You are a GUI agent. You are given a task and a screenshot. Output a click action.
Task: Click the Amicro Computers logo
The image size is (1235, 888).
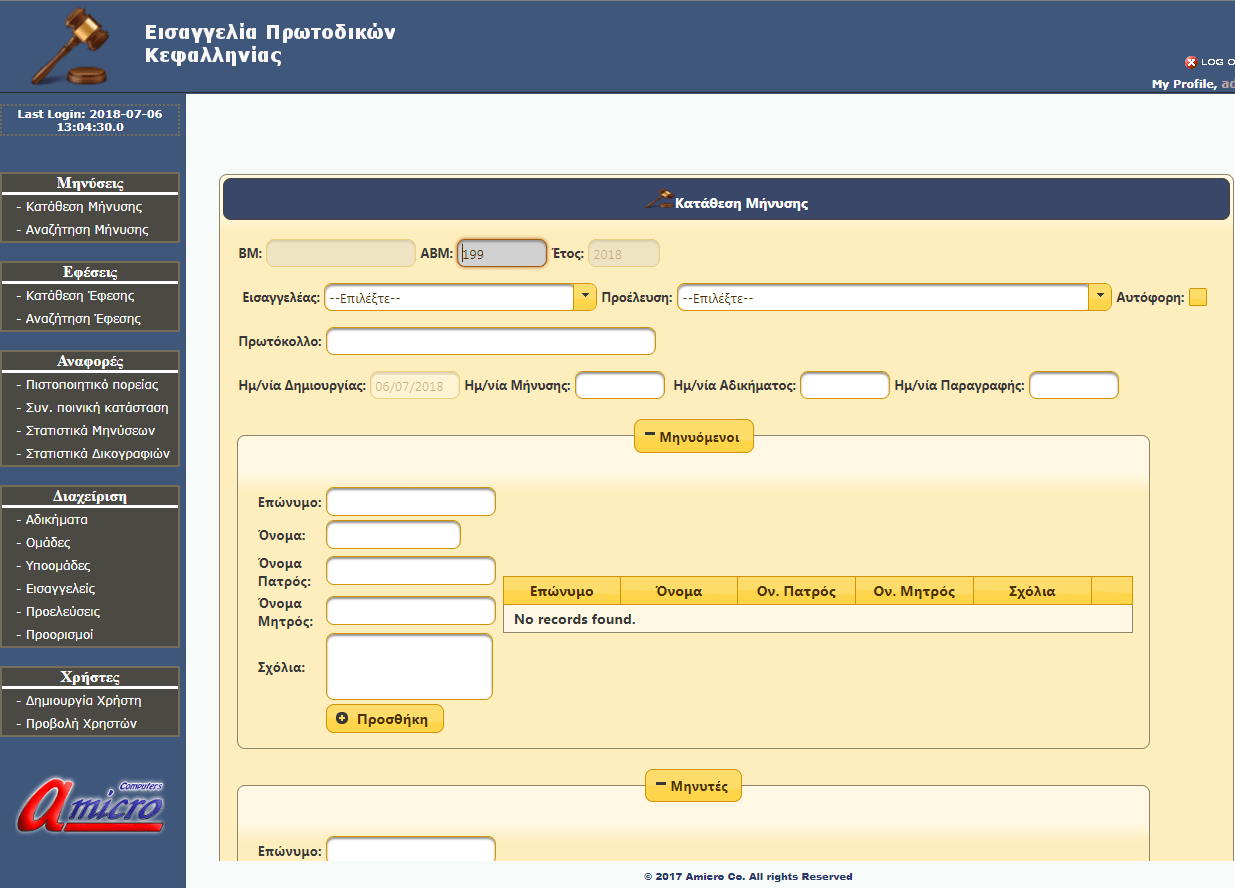point(91,808)
